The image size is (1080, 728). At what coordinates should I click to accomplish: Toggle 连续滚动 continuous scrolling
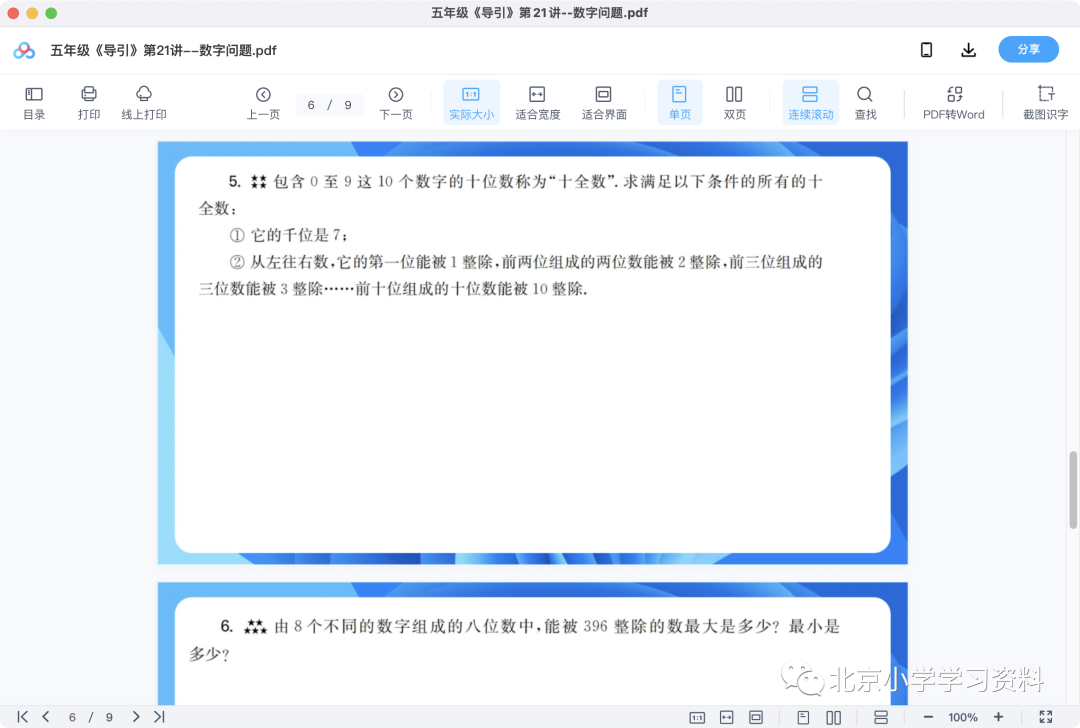811,103
